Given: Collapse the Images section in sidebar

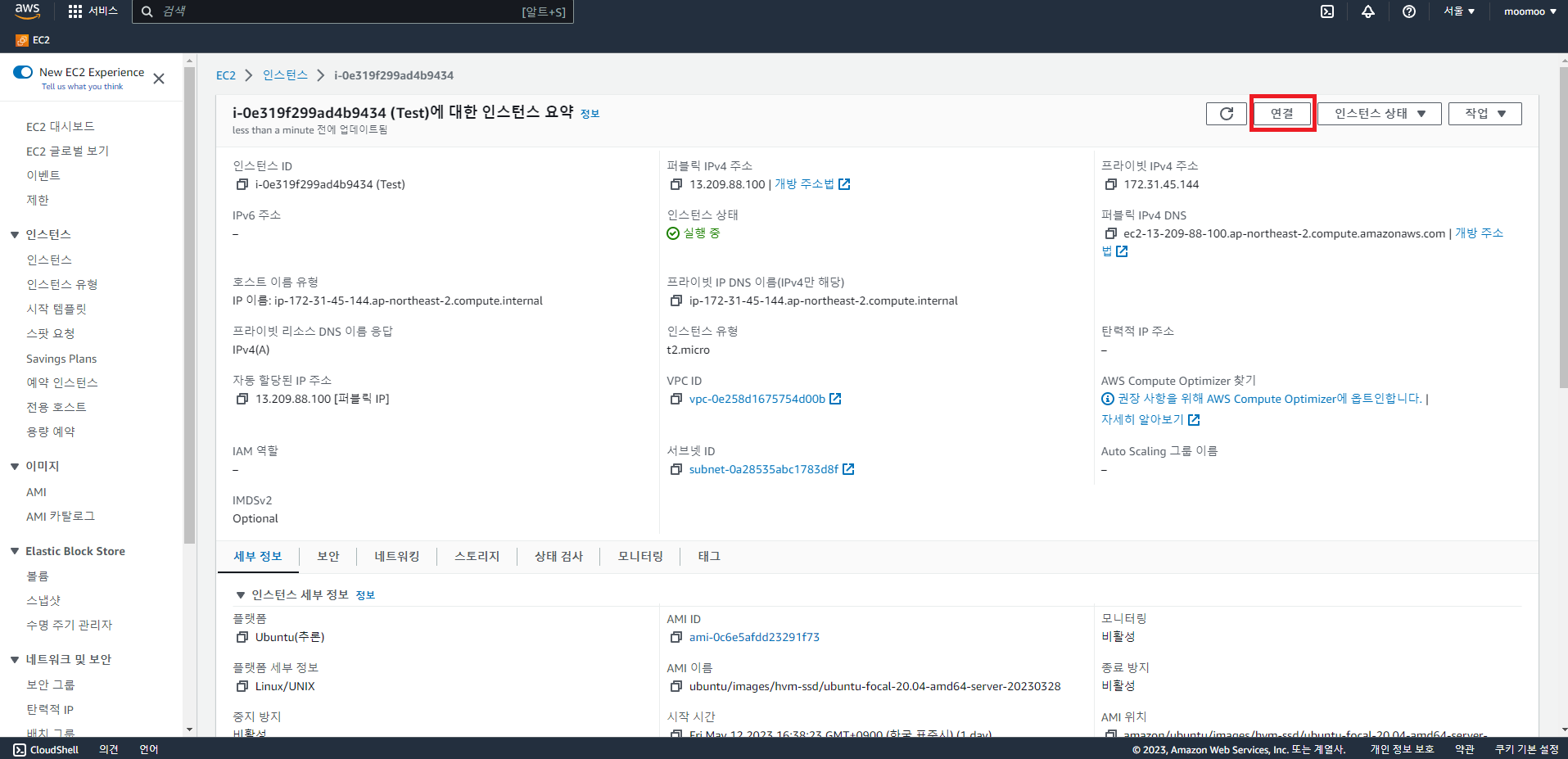Looking at the screenshot, I should [x=15, y=467].
